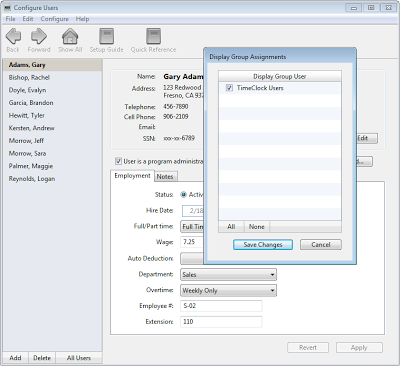400x366 pixels.
Task: Click the Add user button
Action: coord(15,358)
